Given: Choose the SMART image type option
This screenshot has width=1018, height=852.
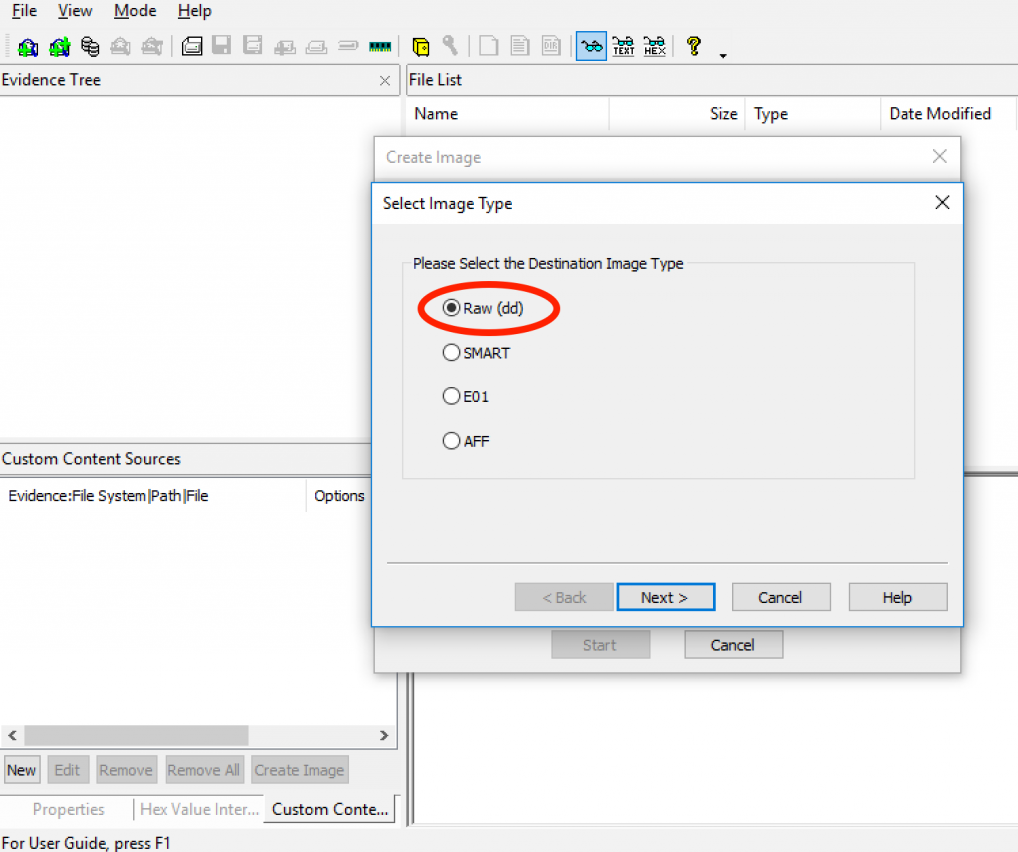Looking at the screenshot, I should coord(451,353).
